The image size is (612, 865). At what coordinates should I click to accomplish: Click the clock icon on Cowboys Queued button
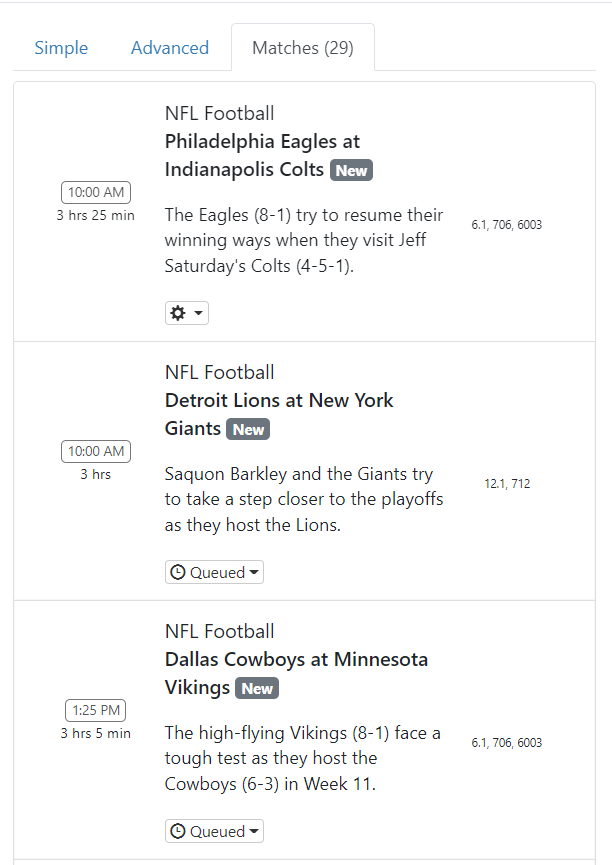178,832
